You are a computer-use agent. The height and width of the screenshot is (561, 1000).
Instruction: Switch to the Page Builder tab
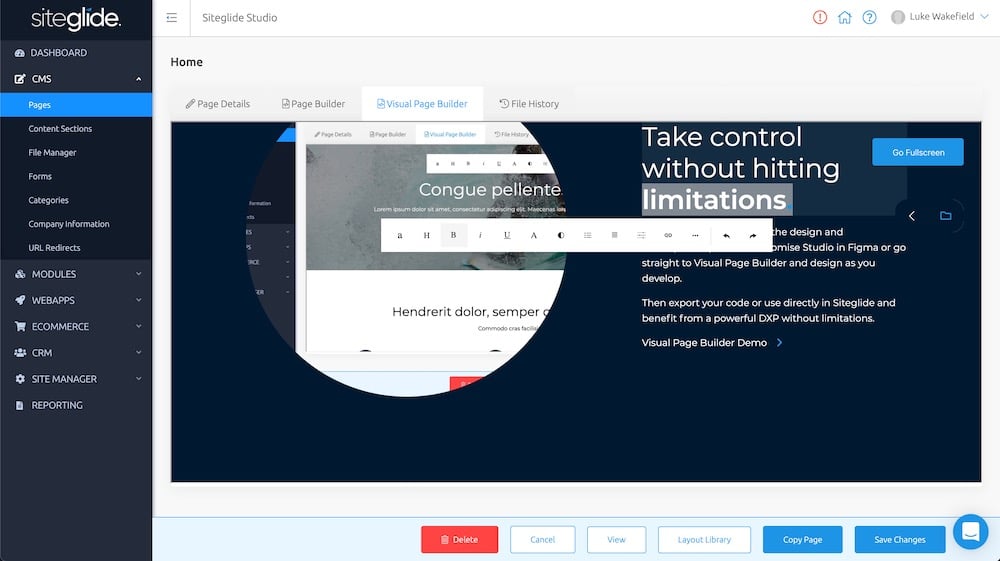point(313,104)
